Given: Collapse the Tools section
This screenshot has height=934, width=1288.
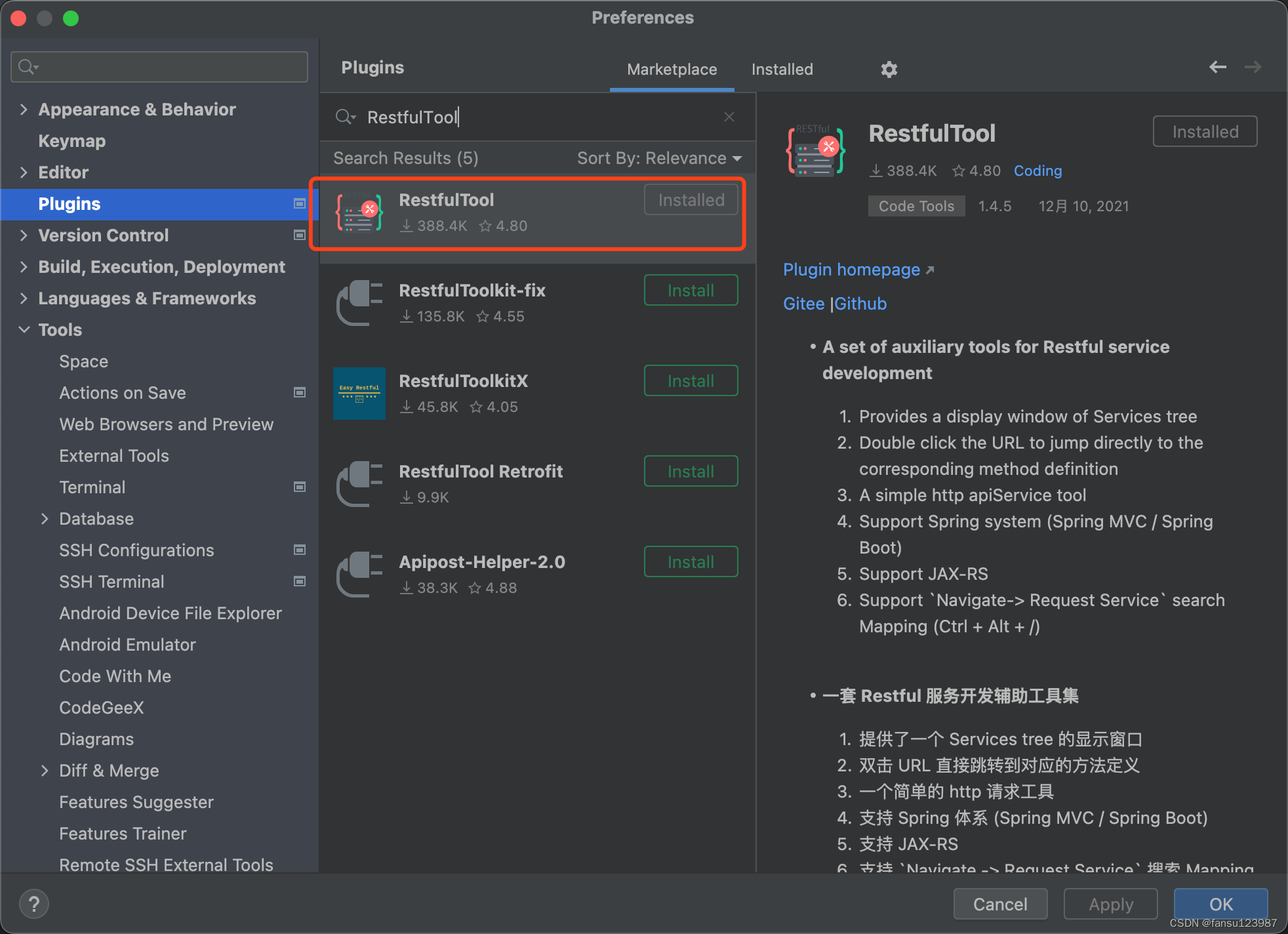Looking at the screenshot, I should [24, 329].
